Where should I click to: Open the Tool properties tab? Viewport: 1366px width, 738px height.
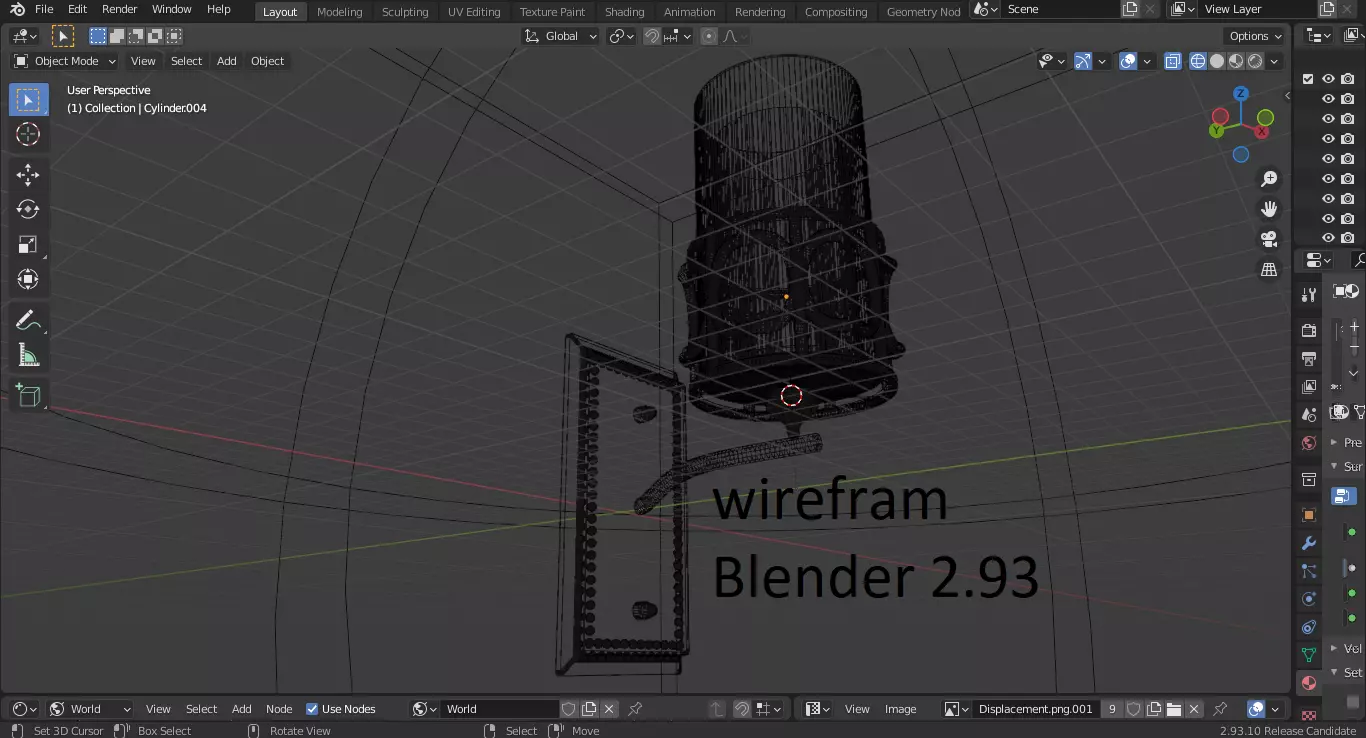click(1308, 295)
